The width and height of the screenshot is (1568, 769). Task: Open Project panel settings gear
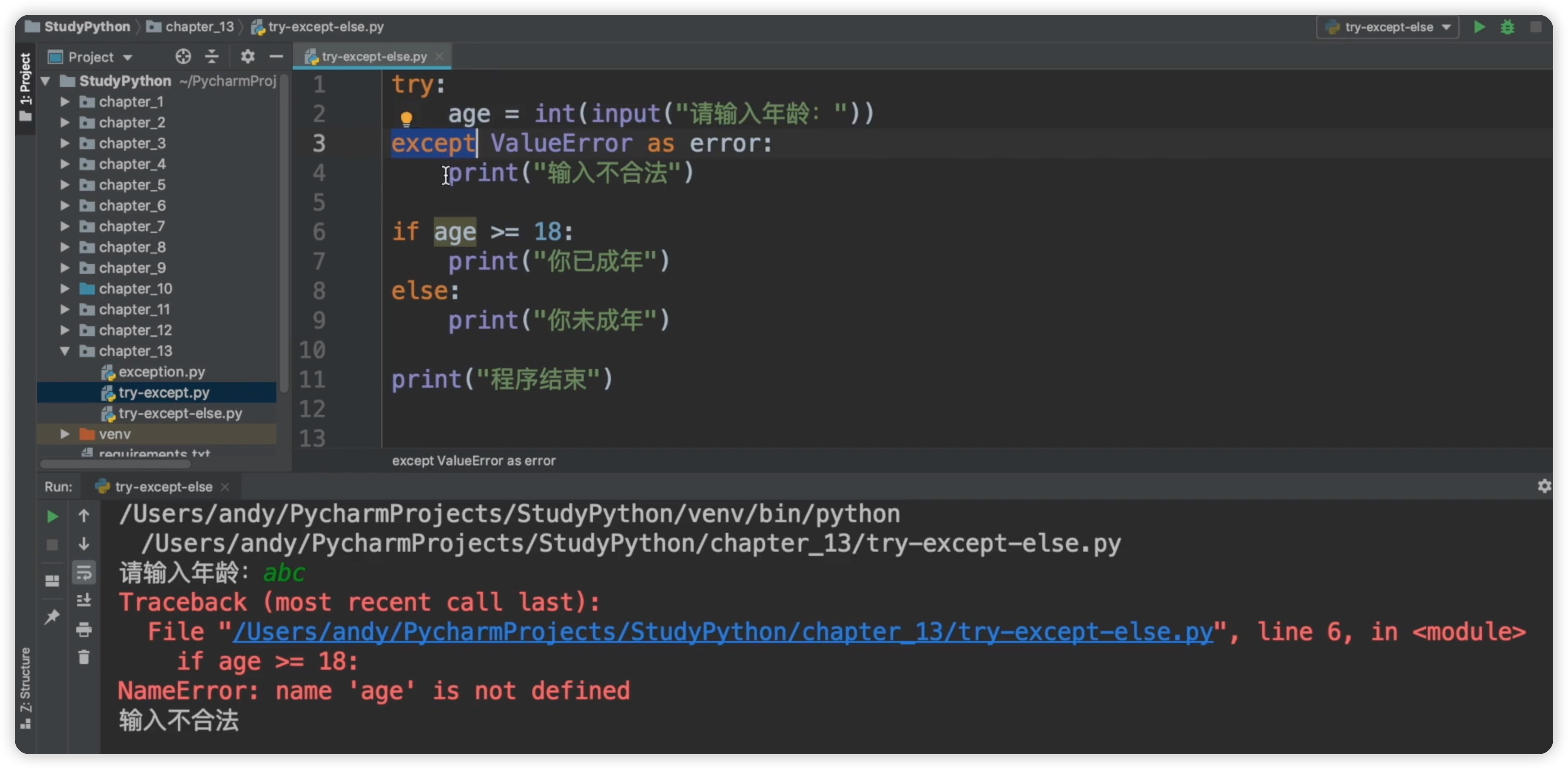click(x=247, y=57)
